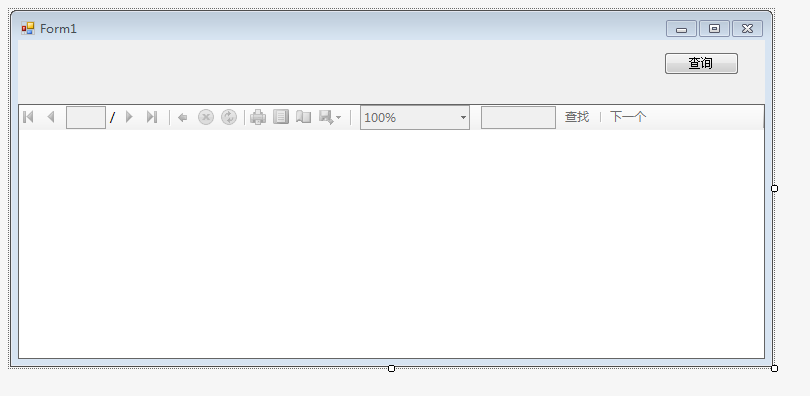Close the Form1 window
810x396 pixels.
(x=747, y=29)
